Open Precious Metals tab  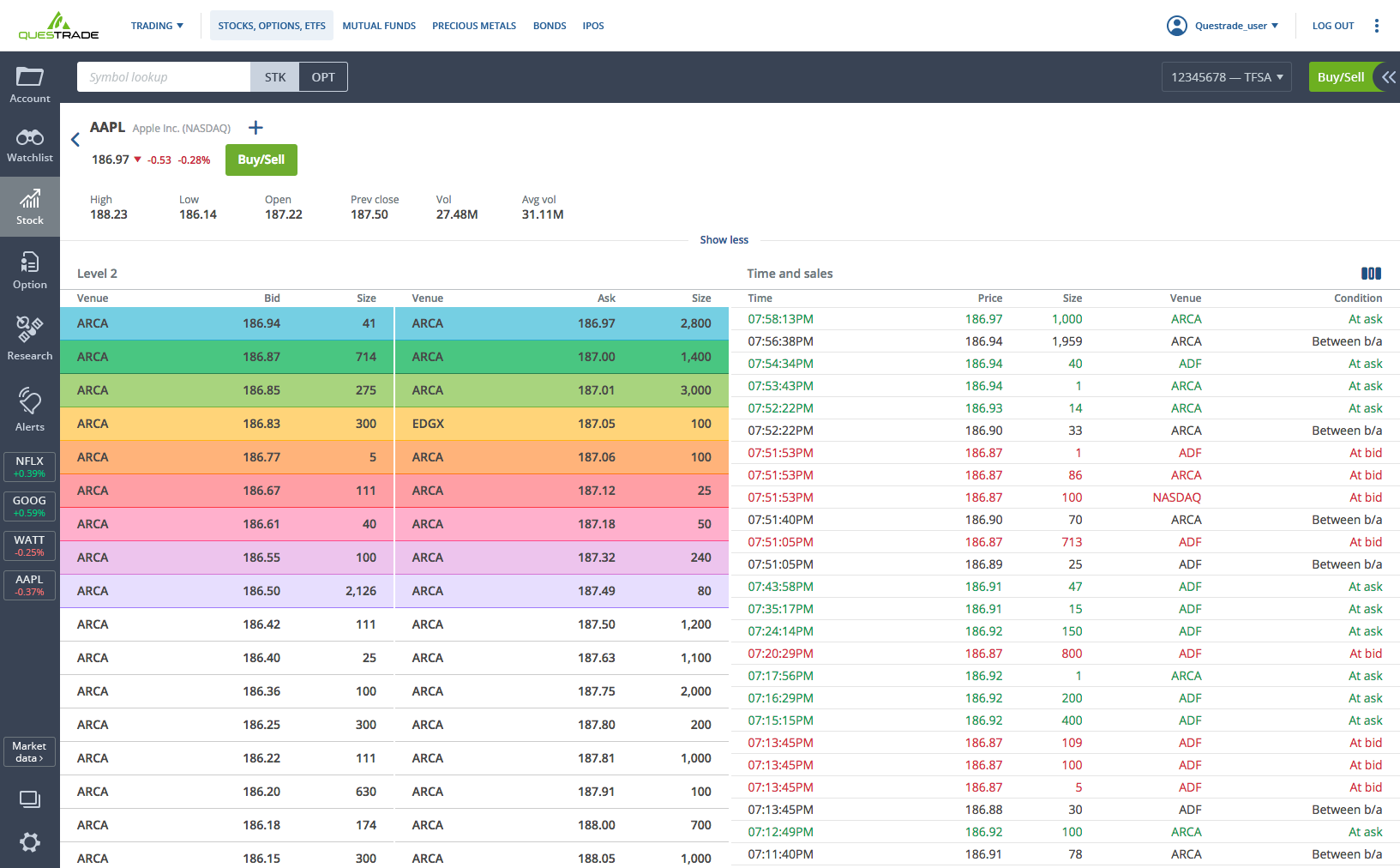click(x=474, y=26)
